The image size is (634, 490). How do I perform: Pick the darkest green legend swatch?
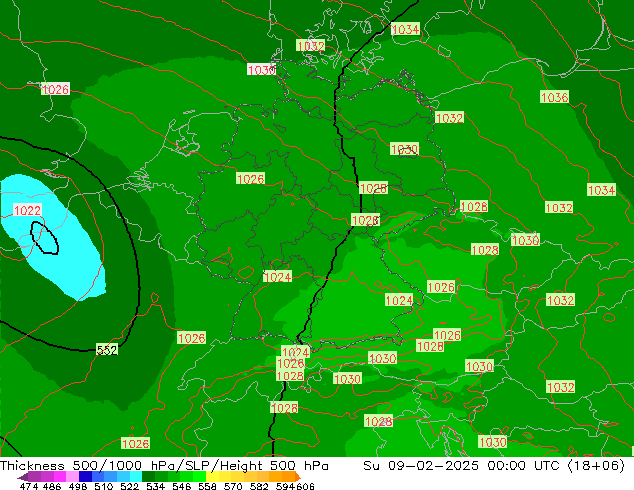[x=148, y=476]
